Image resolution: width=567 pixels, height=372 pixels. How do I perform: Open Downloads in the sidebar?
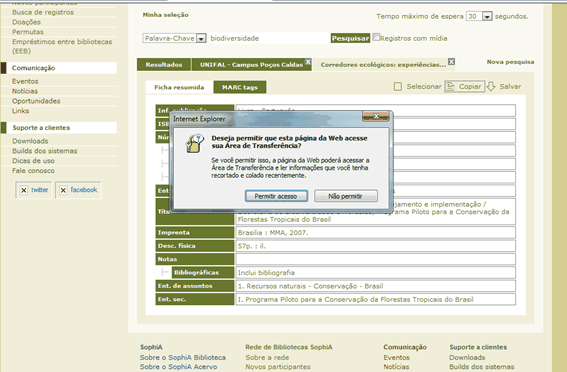tap(30, 141)
